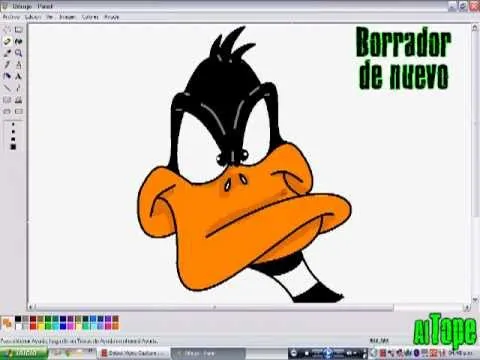Click the horizontal scrollbar right arrow

pos(467,307)
